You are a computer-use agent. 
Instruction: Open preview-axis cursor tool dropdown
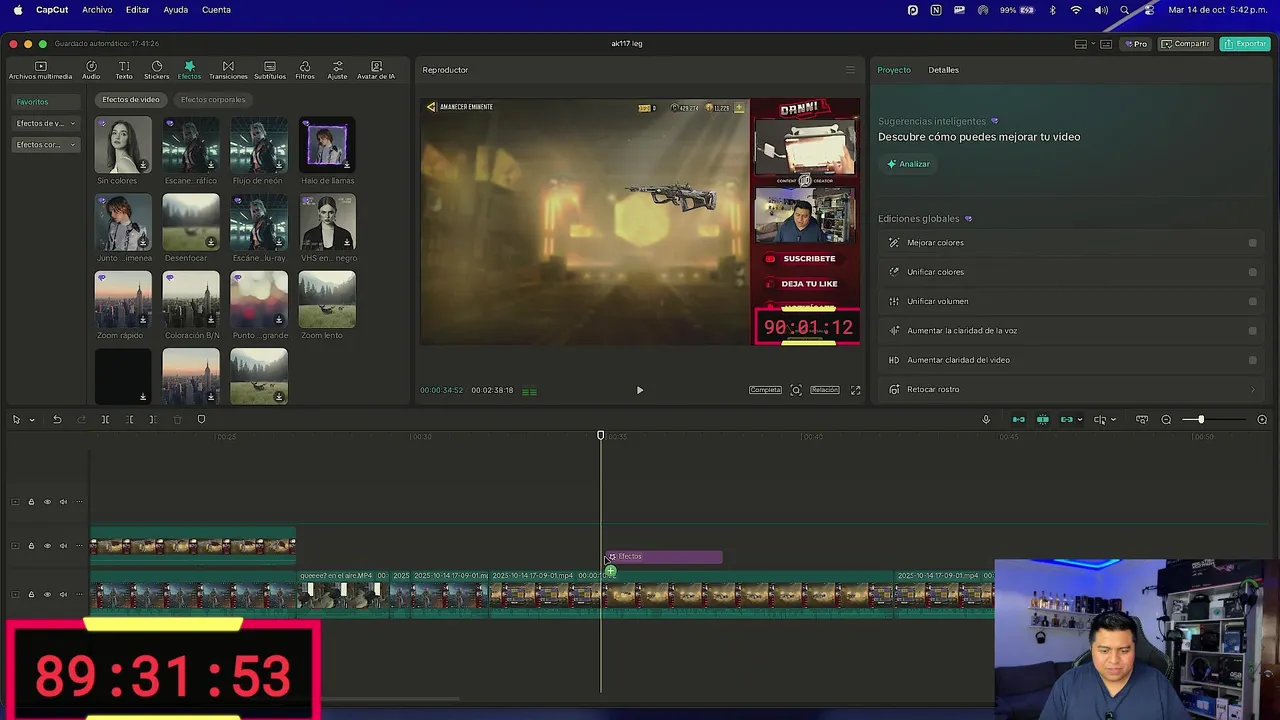pyautogui.click(x=1113, y=420)
